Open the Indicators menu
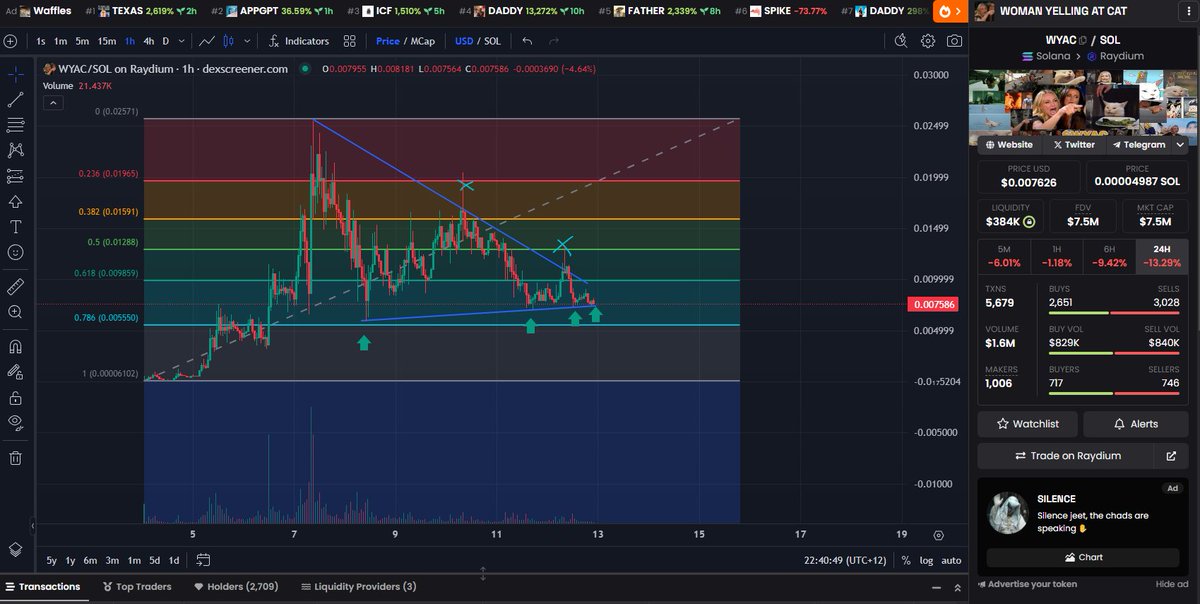1200x604 pixels. [298, 41]
